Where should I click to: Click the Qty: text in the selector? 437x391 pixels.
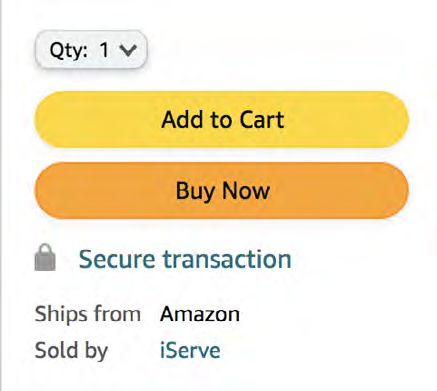[x=68, y=51]
